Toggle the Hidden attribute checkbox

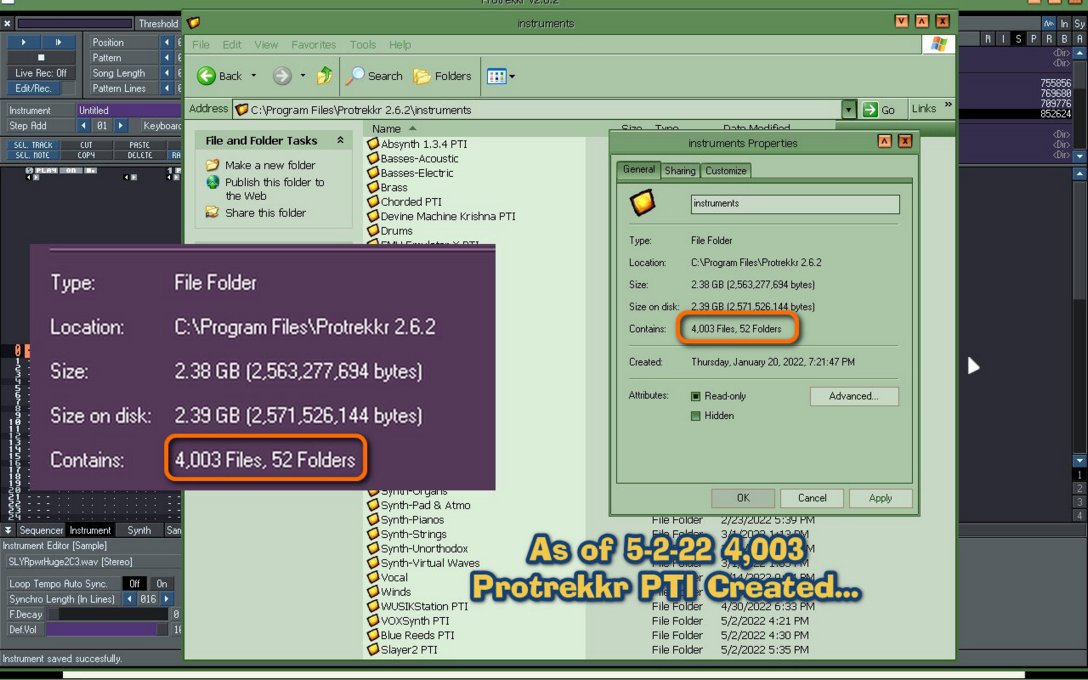pyautogui.click(x=695, y=416)
